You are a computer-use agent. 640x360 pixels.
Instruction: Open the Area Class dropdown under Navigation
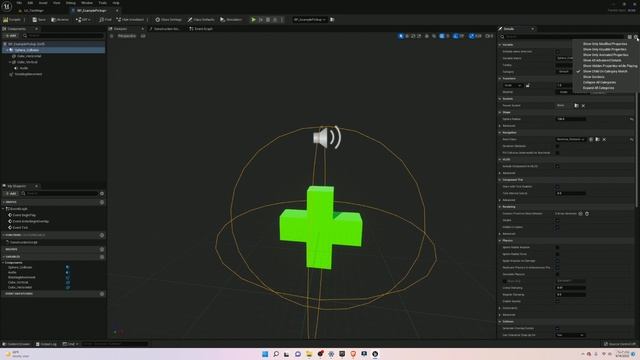[x=571, y=140]
